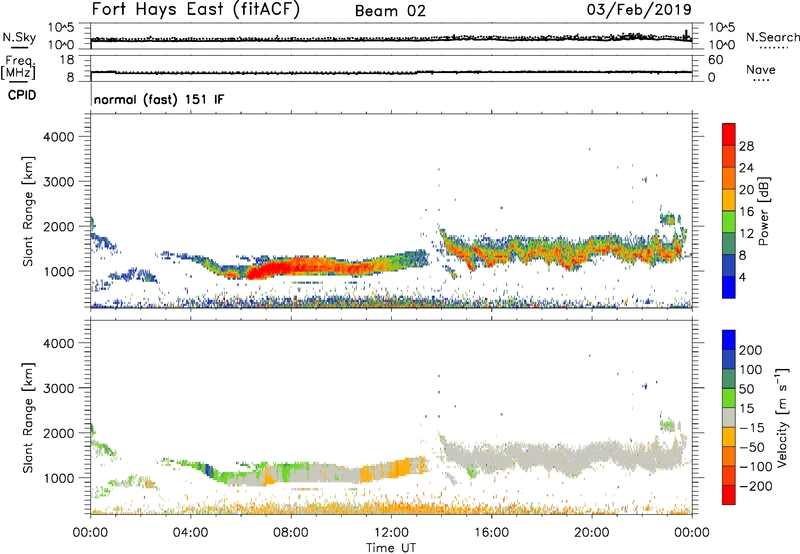This screenshot has width=800, height=554.
Task: Click the power panel 'Slant Range [km]' label
Action: (x=28, y=211)
